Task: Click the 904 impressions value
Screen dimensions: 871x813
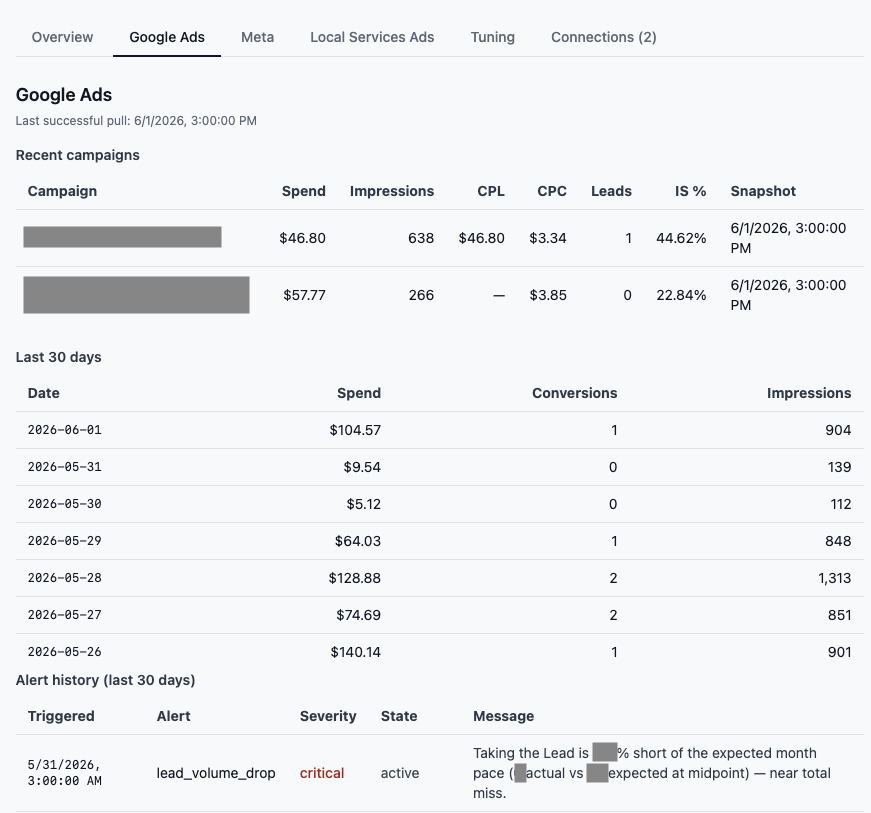Action: pos(838,430)
